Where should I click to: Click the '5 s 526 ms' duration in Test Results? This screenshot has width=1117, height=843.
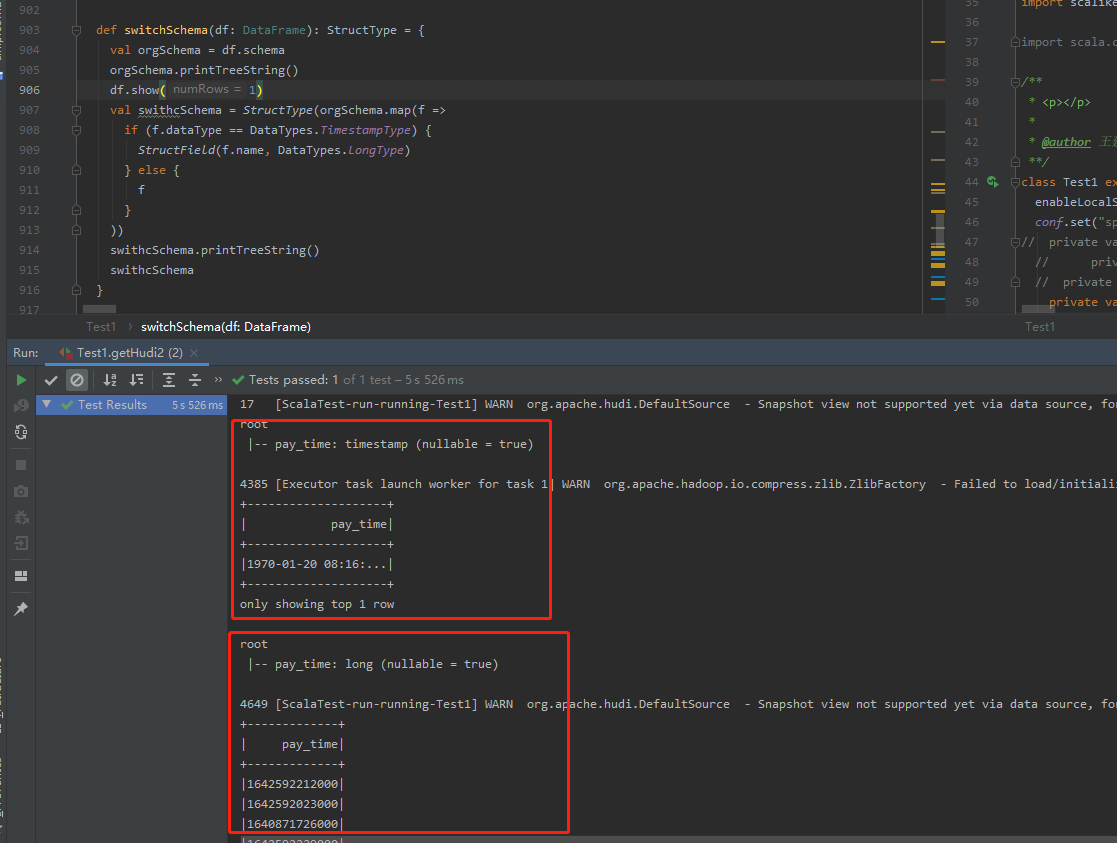(197, 405)
